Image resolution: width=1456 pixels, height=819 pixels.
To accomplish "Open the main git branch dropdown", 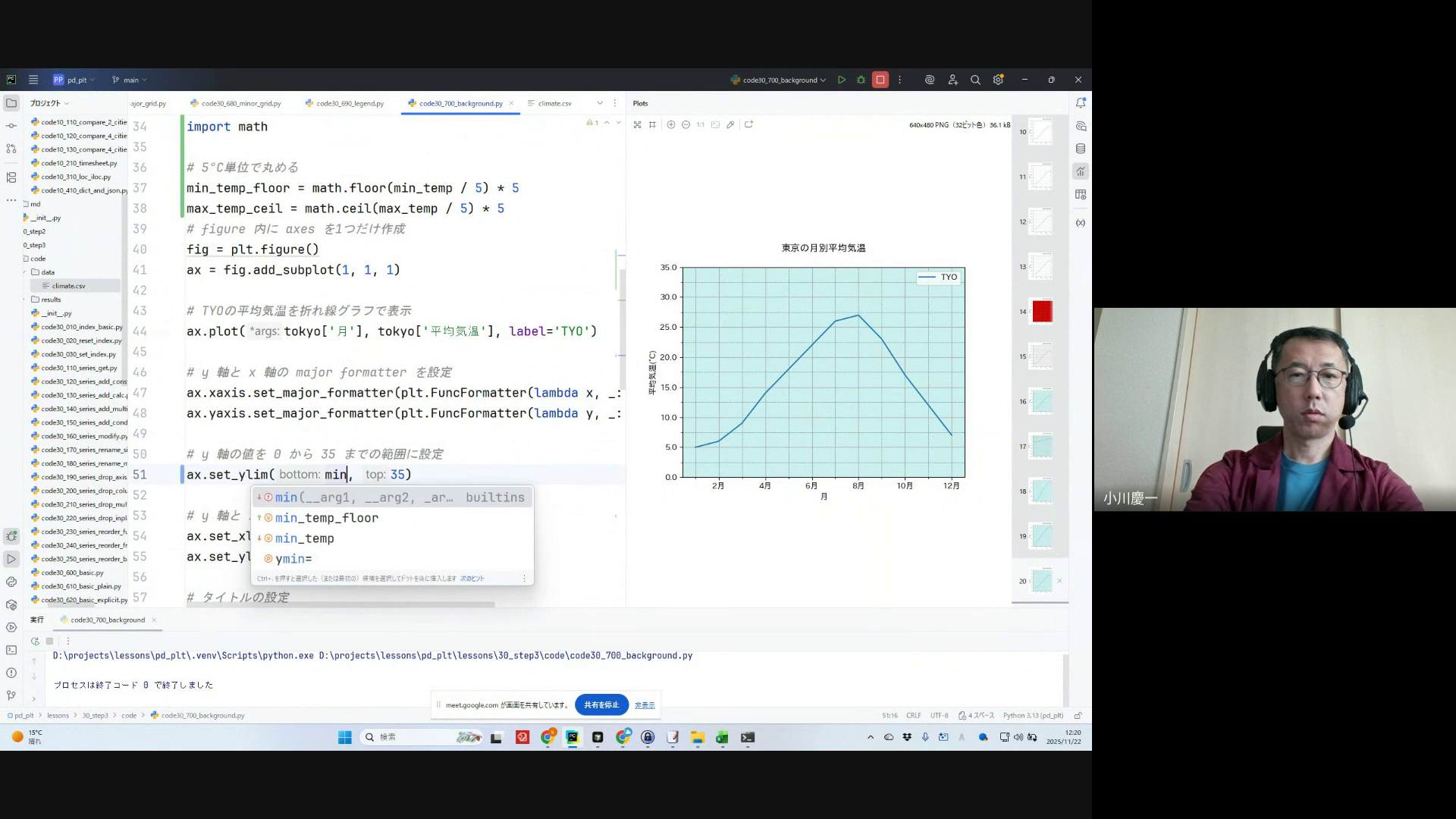I will [x=130, y=80].
